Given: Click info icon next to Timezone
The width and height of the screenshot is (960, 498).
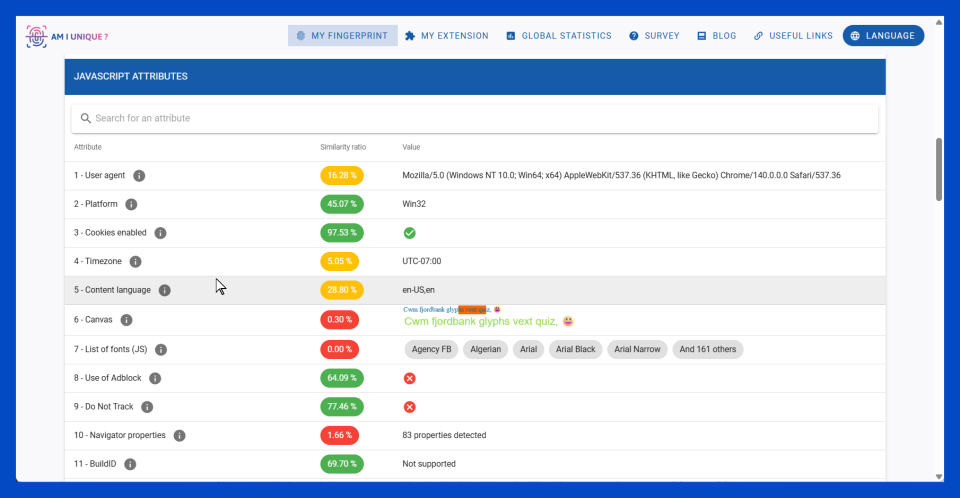Looking at the screenshot, I should pyautogui.click(x=135, y=262).
